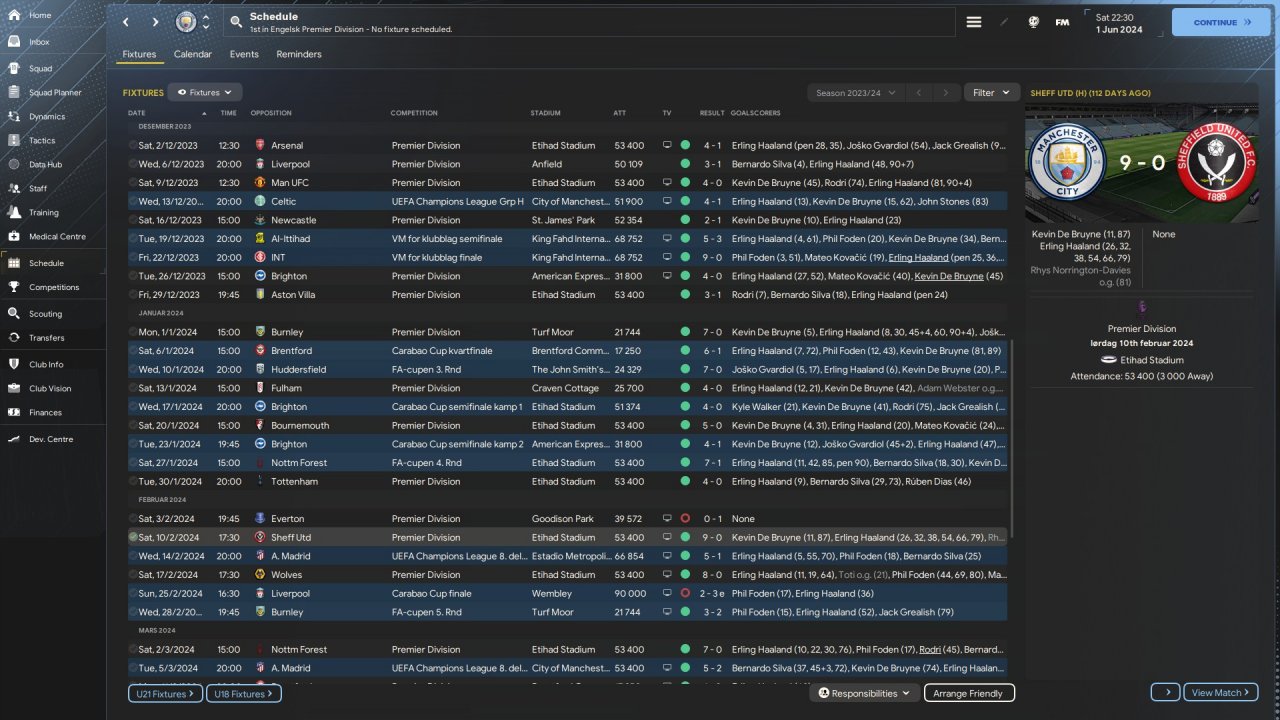This screenshot has height=720, width=1280.
Task: Open Medical Centre from the sidebar
Action: (15, 237)
